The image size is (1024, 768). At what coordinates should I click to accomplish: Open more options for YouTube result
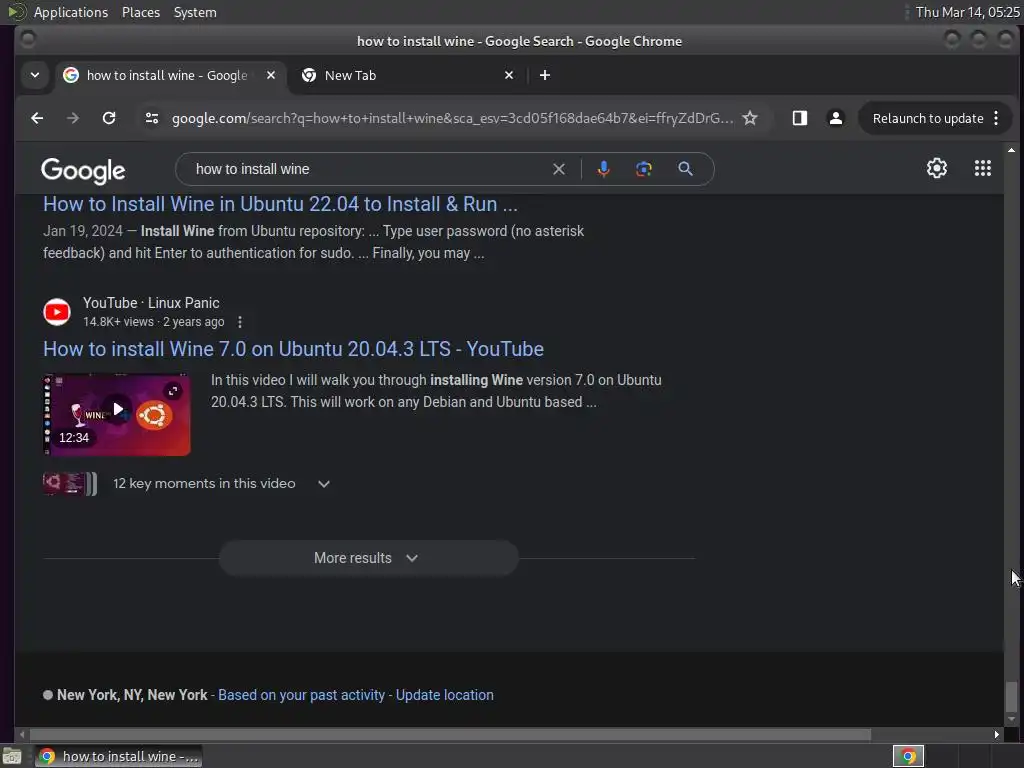[x=240, y=322]
